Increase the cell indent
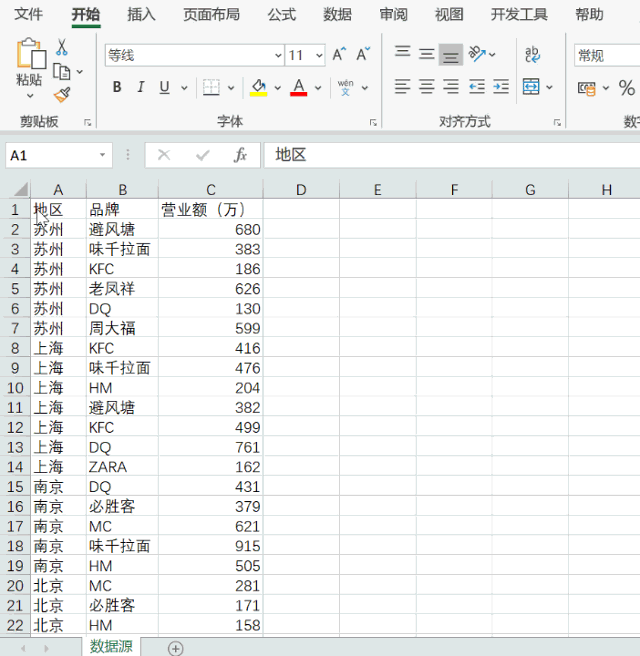 [501, 87]
